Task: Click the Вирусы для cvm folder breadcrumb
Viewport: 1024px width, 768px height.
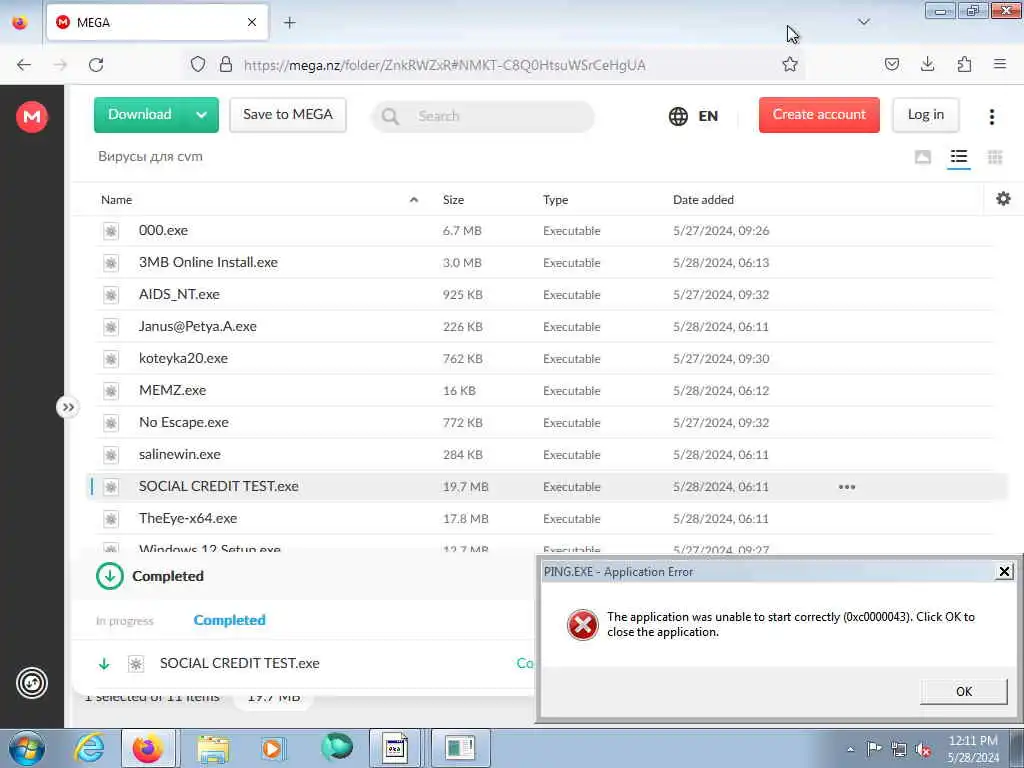Action: 150,157
